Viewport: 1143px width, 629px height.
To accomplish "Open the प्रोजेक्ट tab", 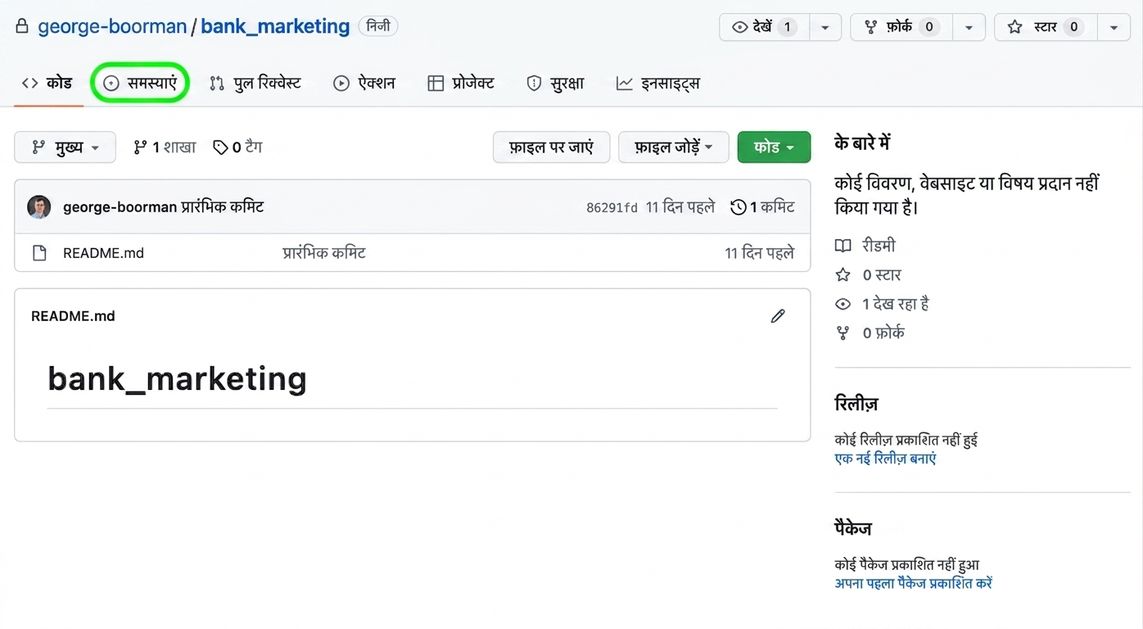I will pos(461,83).
